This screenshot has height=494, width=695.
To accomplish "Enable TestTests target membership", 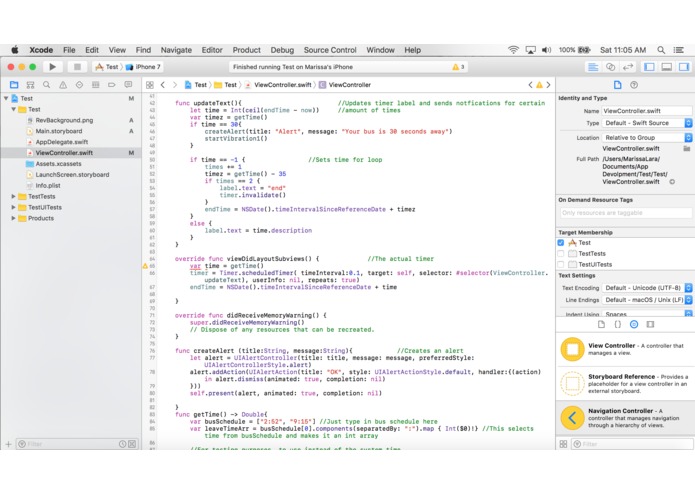I will point(561,254).
